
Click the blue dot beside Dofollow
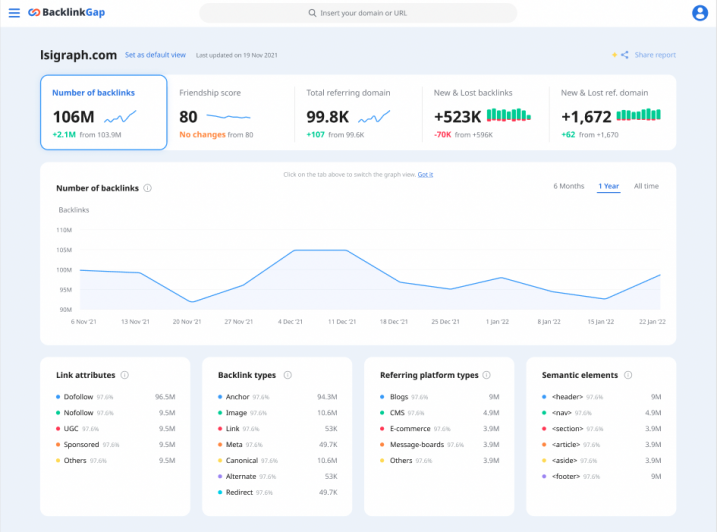click(x=58, y=397)
